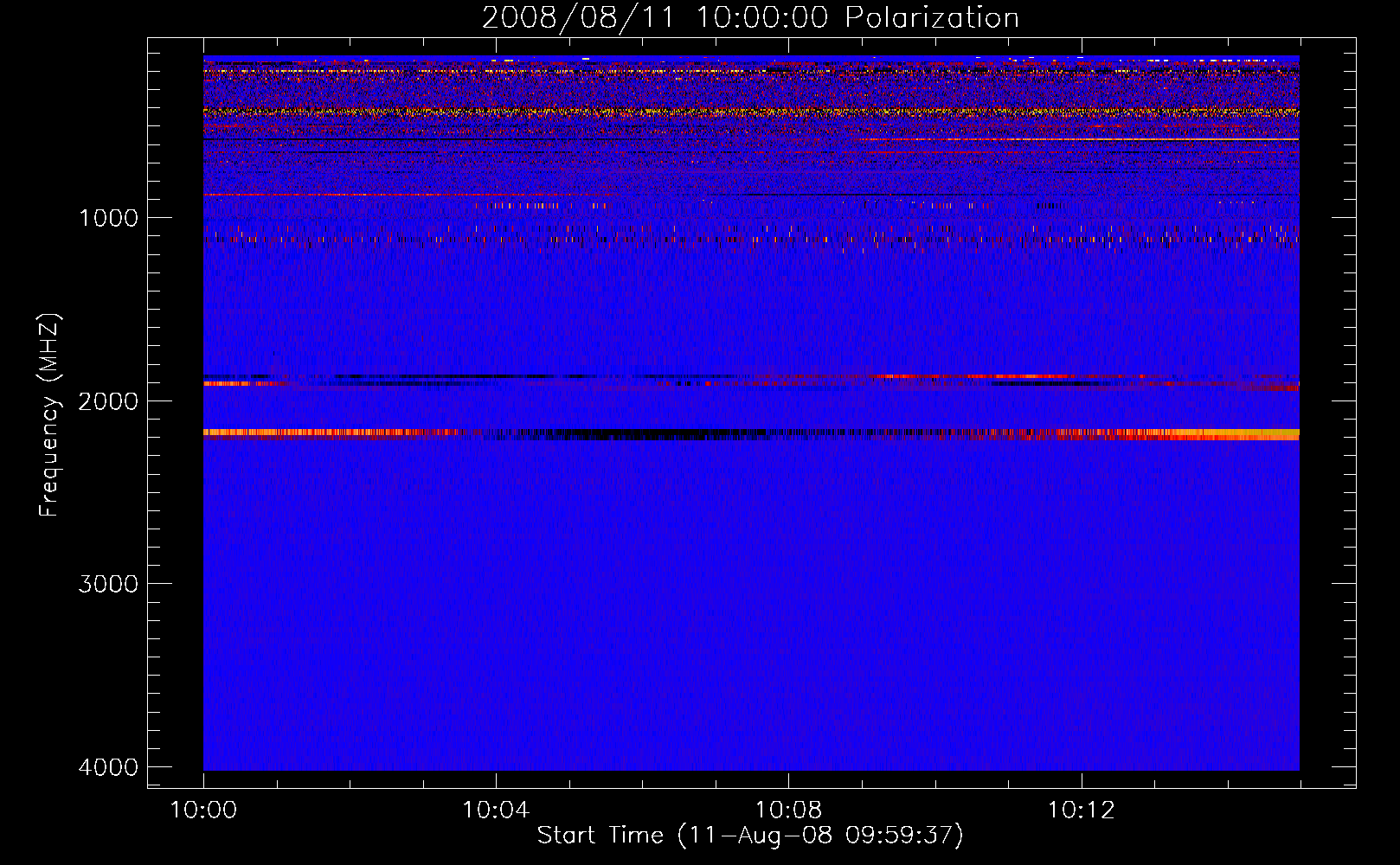Click the '10:08' time tick label
The image size is (1400, 865).
click(788, 811)
